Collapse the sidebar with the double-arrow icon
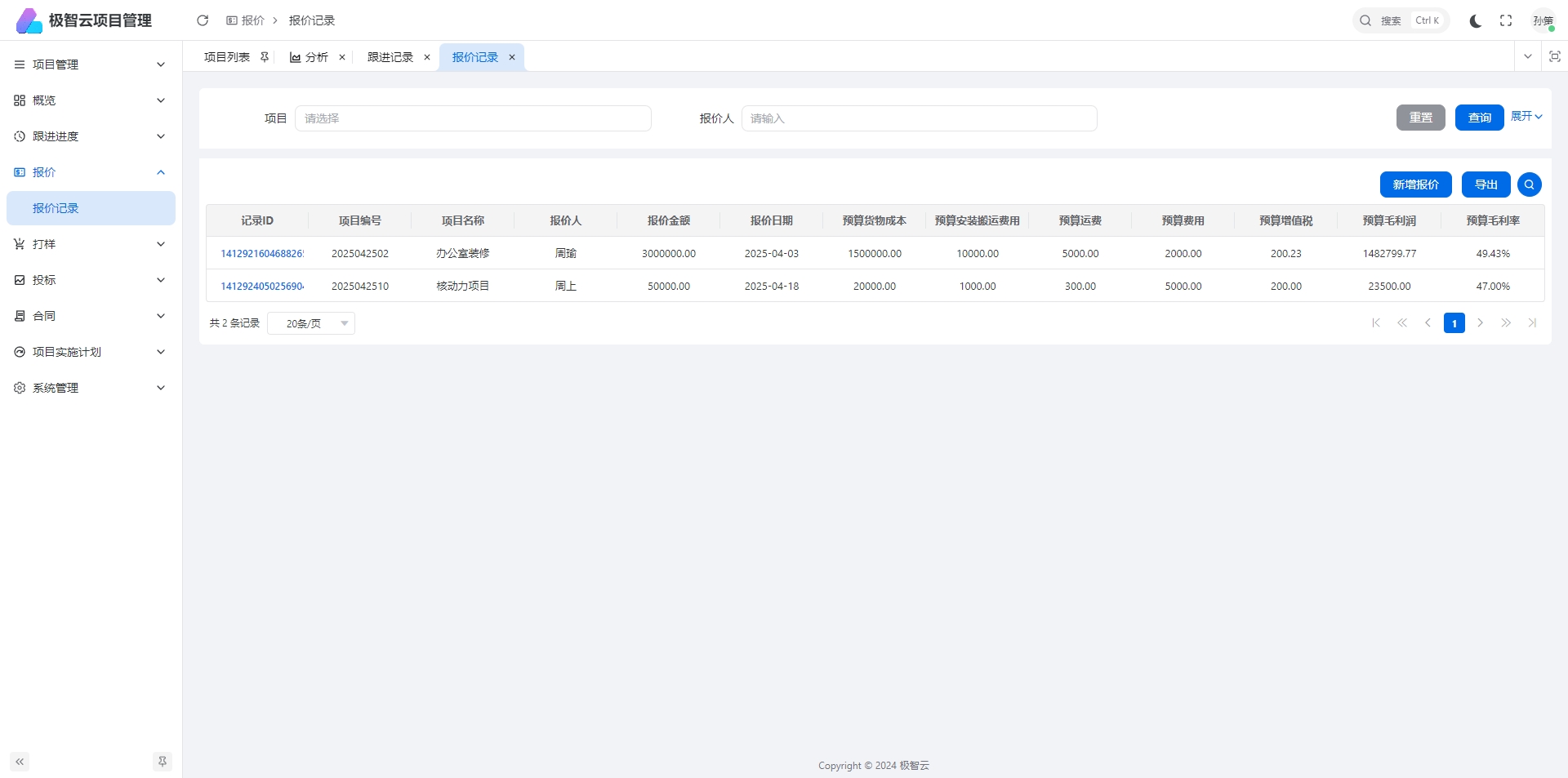The height and width of the screenshot is (778, 1568). pyautogui.click(x=20, y=762)
